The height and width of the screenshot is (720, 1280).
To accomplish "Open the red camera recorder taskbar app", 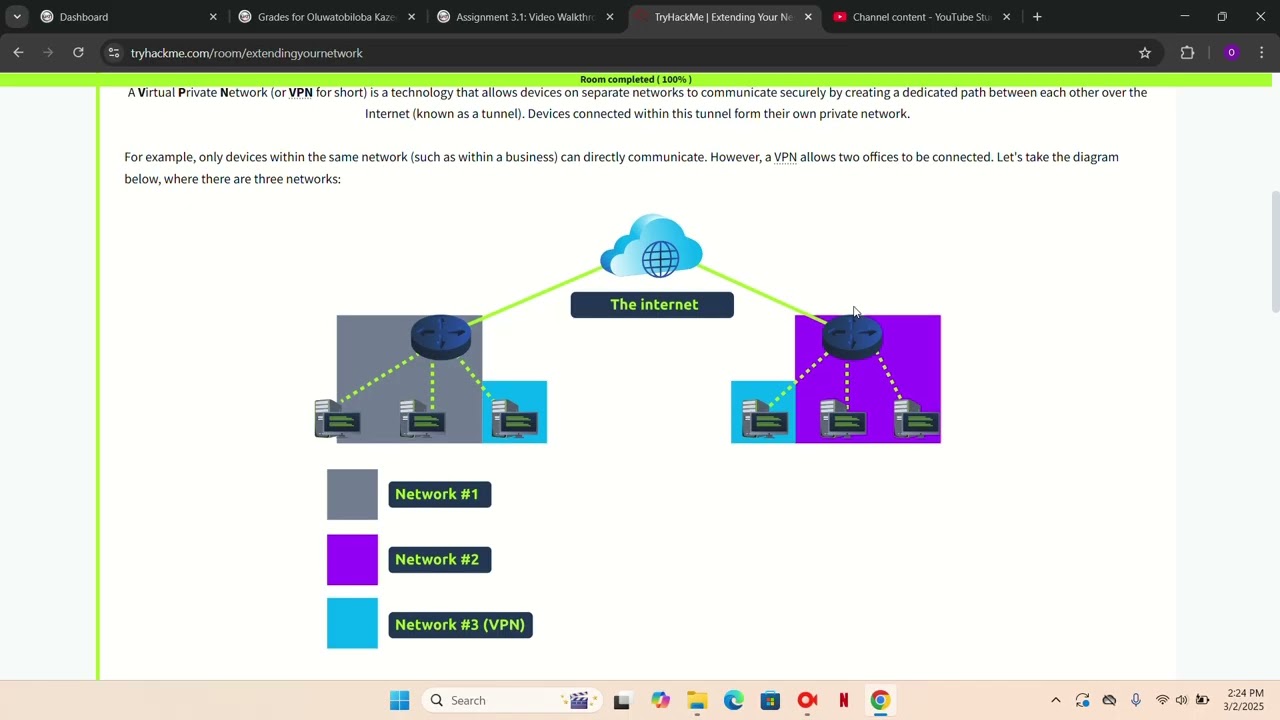I will pyautogui.click(x=807, y=700).
